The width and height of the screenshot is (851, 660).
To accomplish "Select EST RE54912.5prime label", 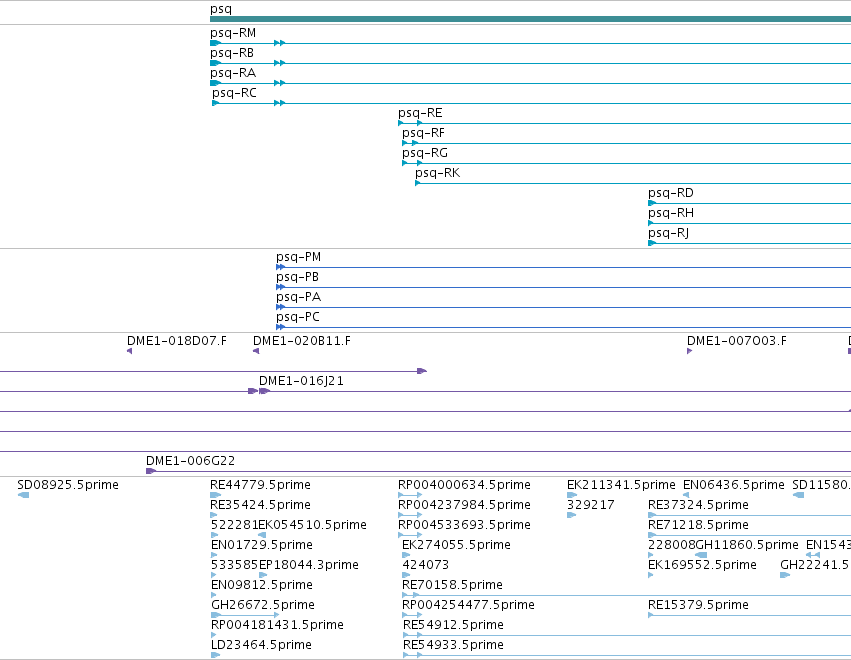I will coord(453,625).
